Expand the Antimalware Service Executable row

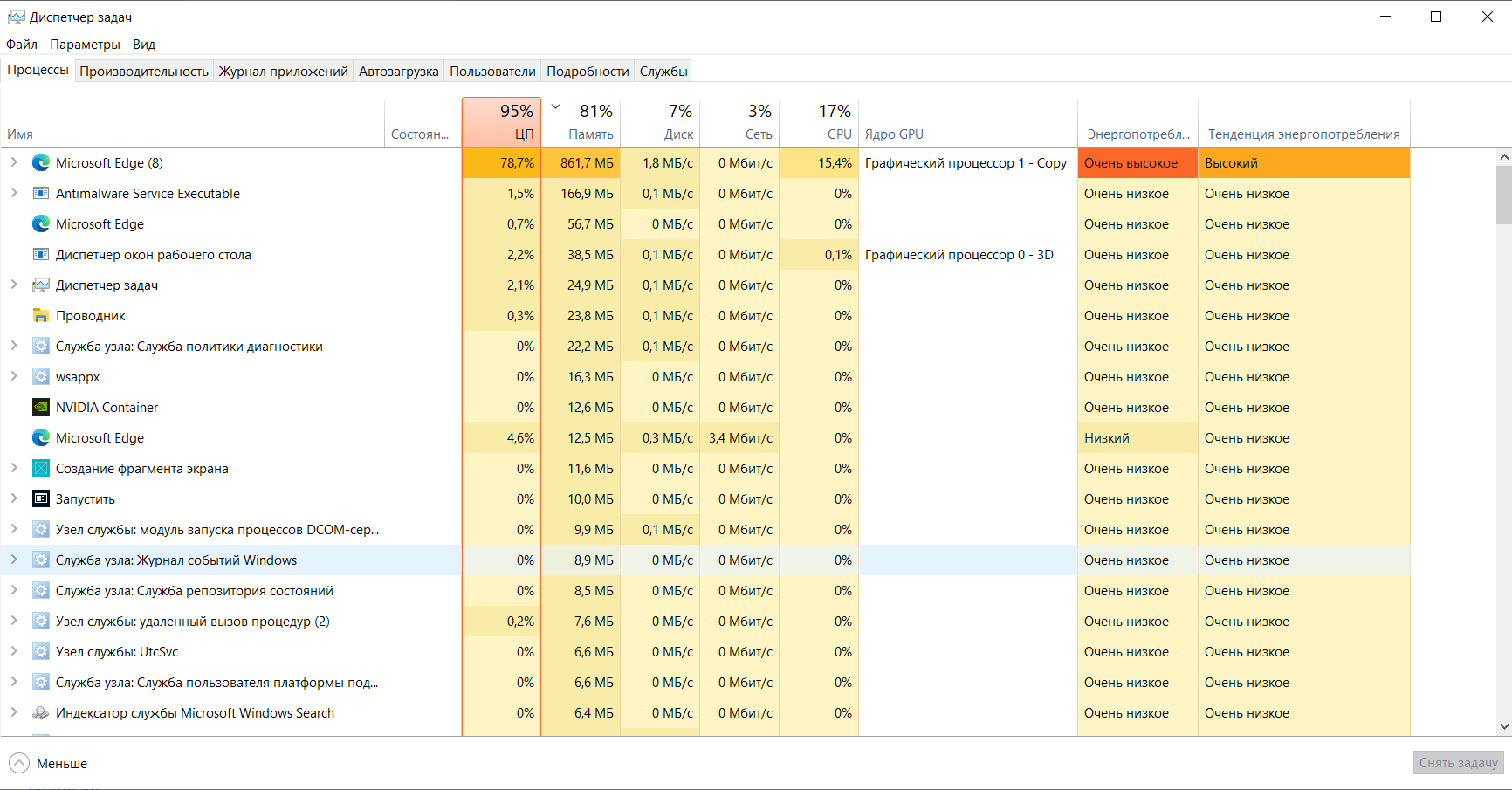coord(14,193)
